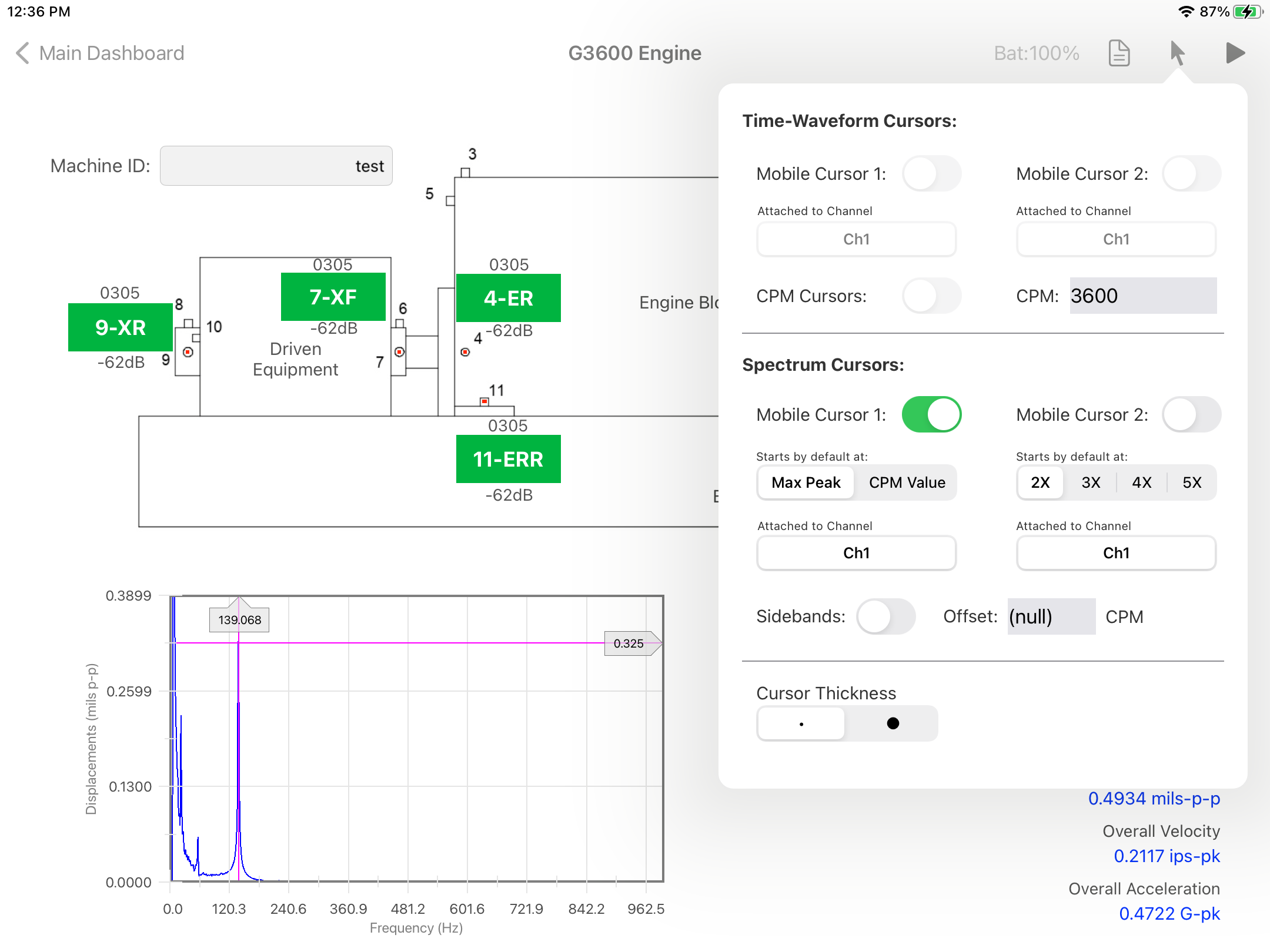Select the Max Peak segment
This screenshot has width=1270, height=952.
pyautogui.click(x=806, y=482)
